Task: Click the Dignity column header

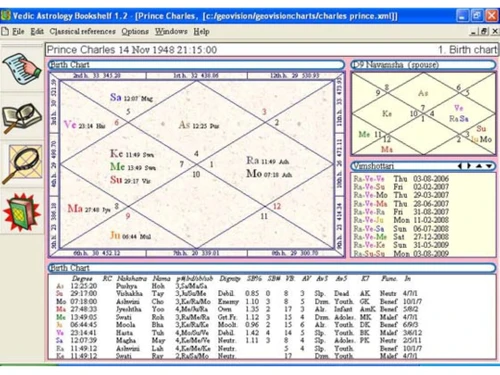Action: [x=229, y=278]
